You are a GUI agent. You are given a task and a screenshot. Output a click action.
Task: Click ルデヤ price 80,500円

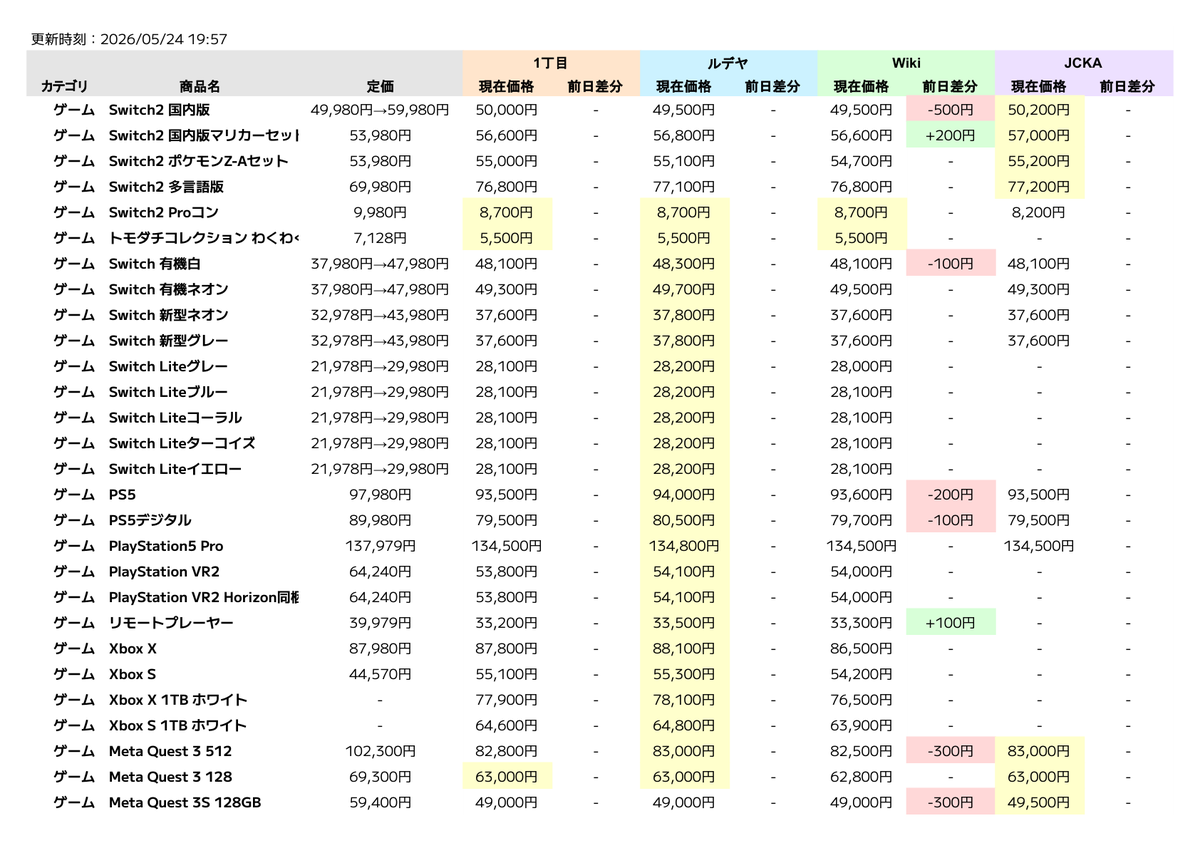tap(685, 520)
